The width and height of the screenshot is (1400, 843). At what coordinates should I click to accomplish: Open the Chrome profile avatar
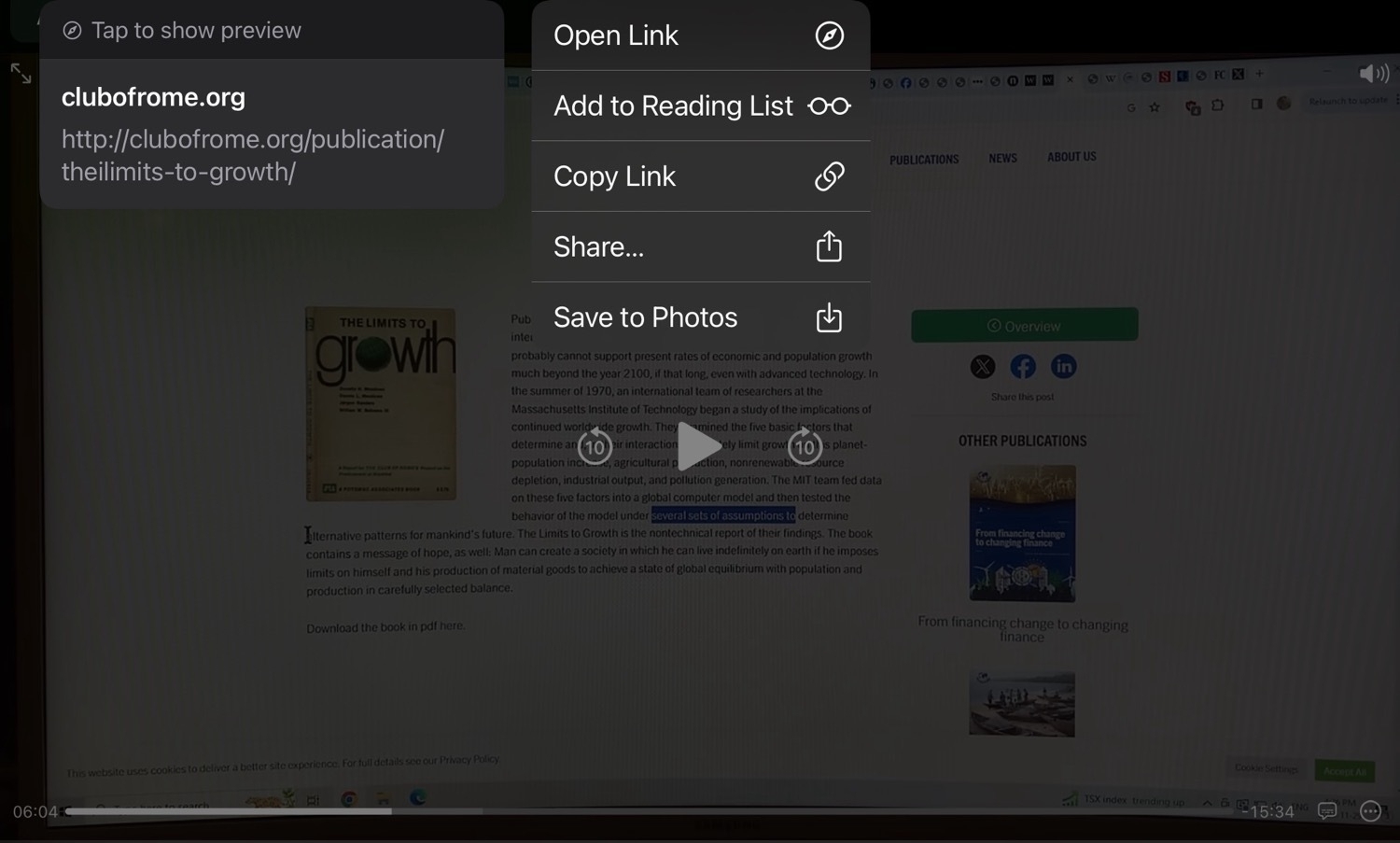click(x=1285, y=105)
